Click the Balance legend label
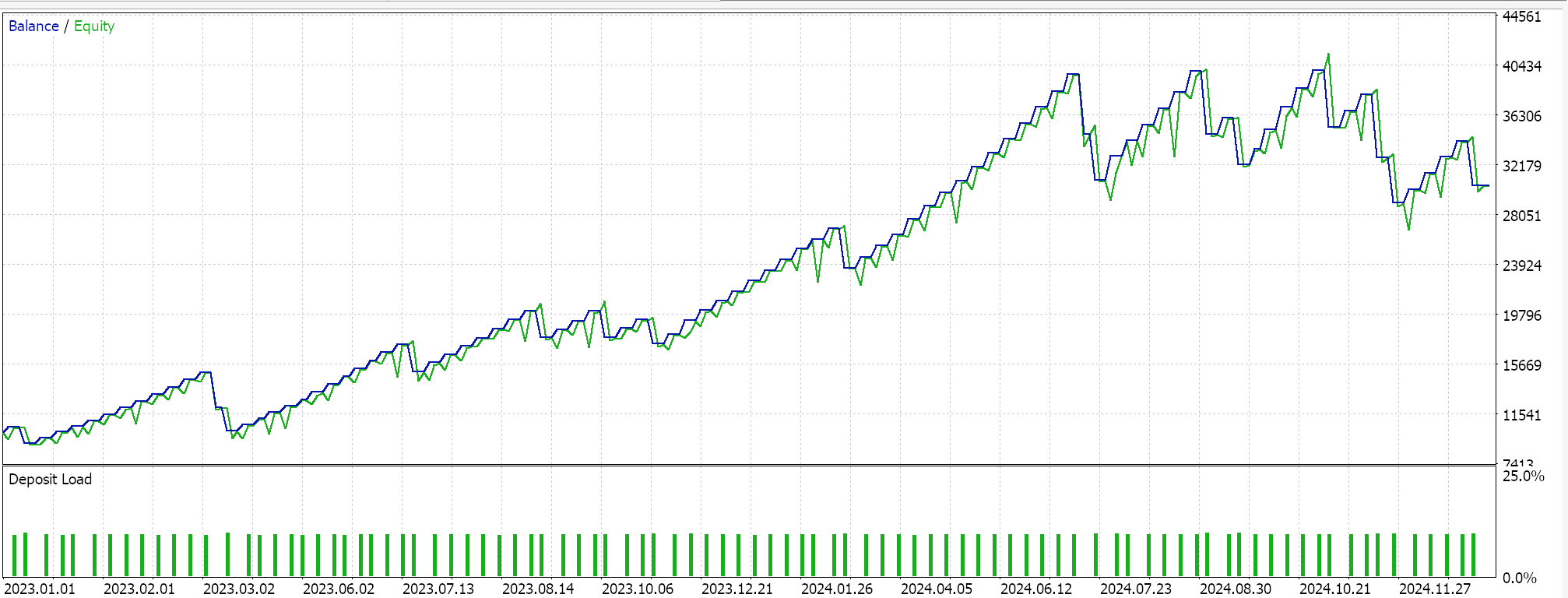Viewport: 1568px width, 598px height. click(x=33, y=26)
